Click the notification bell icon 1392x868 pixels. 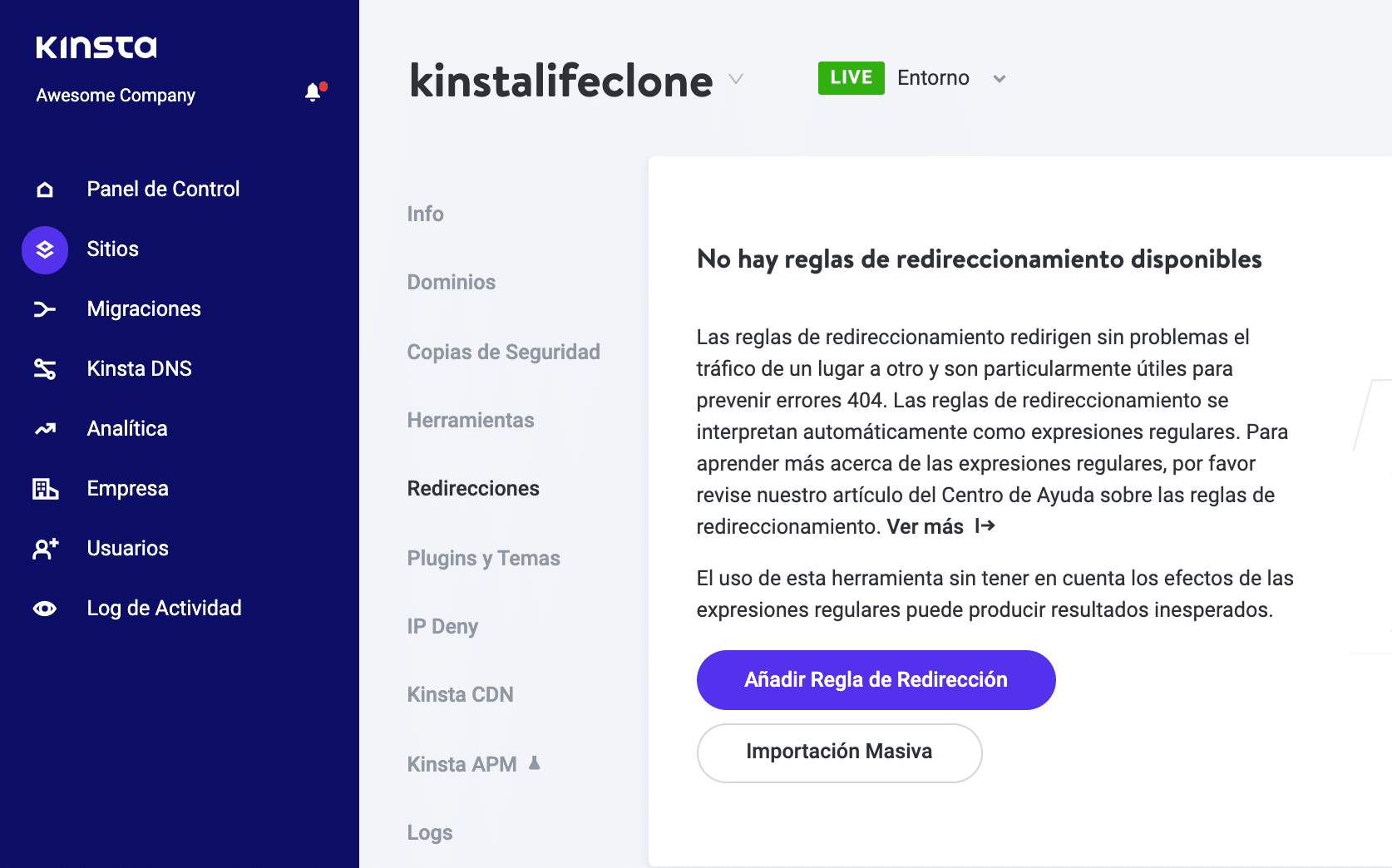[313, 92]
